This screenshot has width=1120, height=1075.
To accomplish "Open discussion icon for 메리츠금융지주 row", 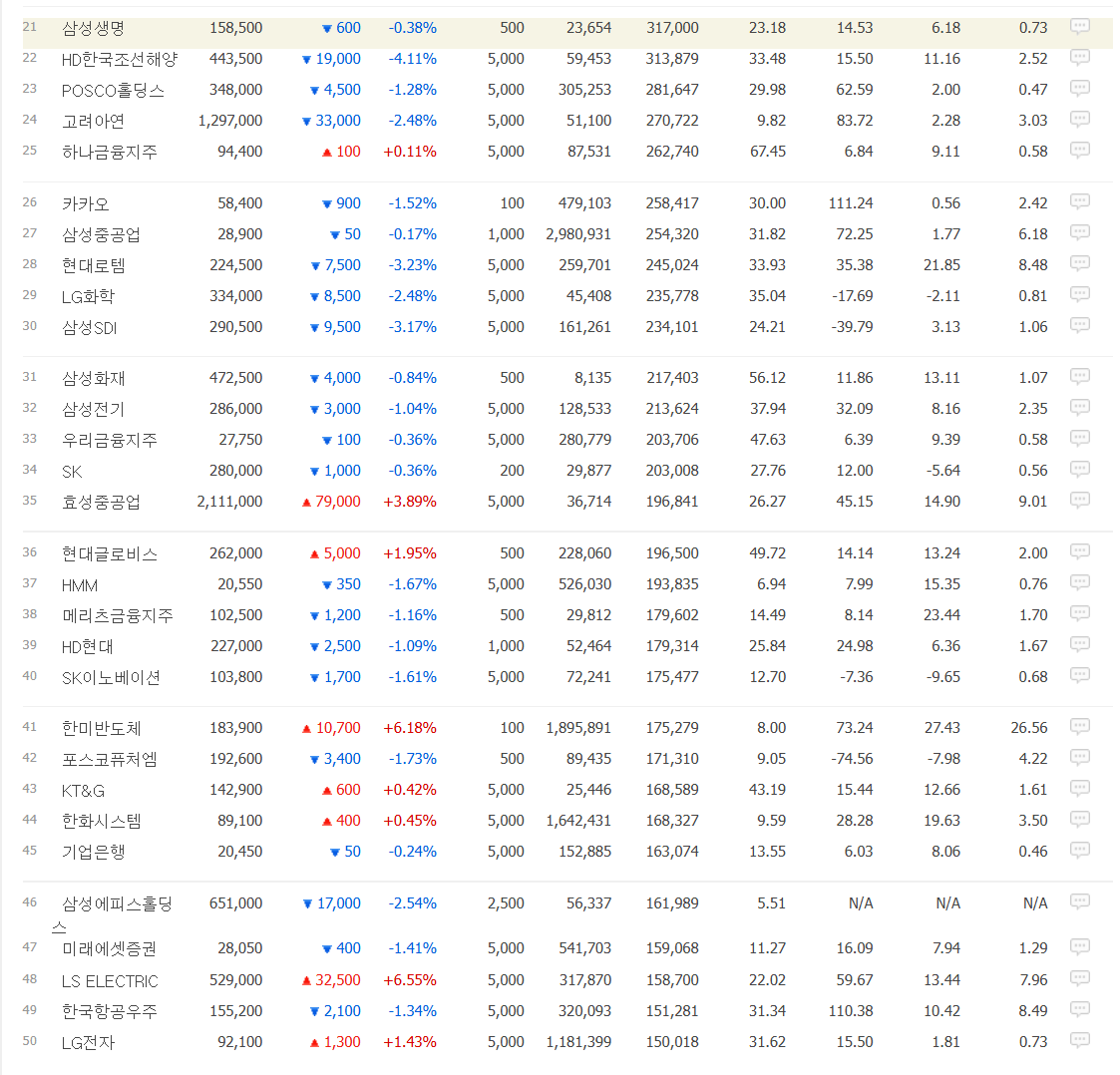I will [x=1079, y=613].
